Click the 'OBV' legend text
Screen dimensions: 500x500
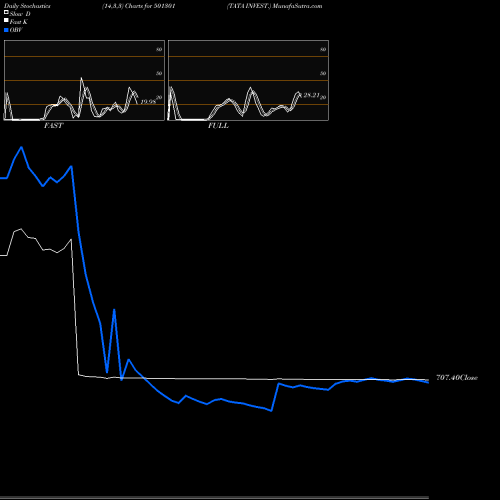pos(16,30)
